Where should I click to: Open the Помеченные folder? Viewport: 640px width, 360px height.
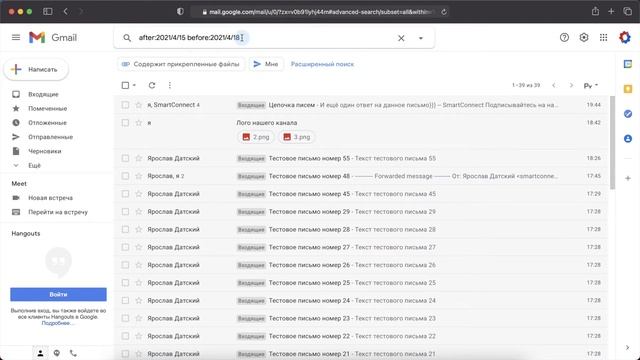click(47, 109)
